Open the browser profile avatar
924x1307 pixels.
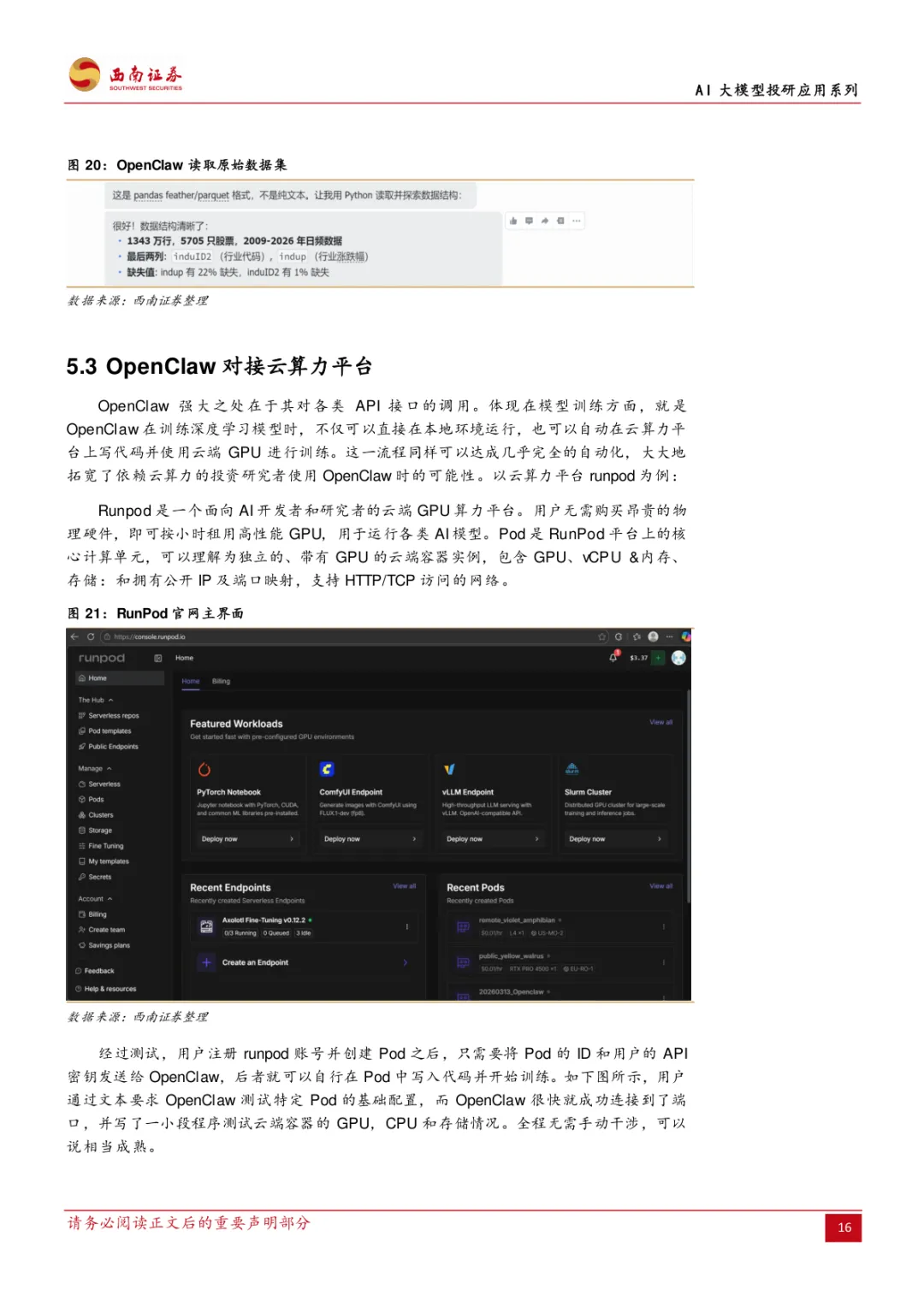654,636
